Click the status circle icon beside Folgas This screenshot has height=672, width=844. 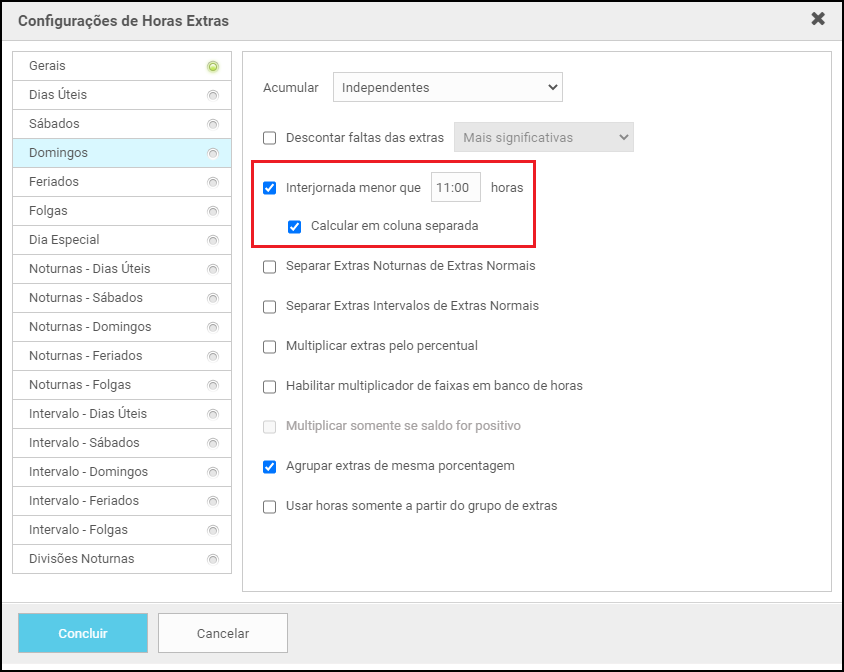212,212
